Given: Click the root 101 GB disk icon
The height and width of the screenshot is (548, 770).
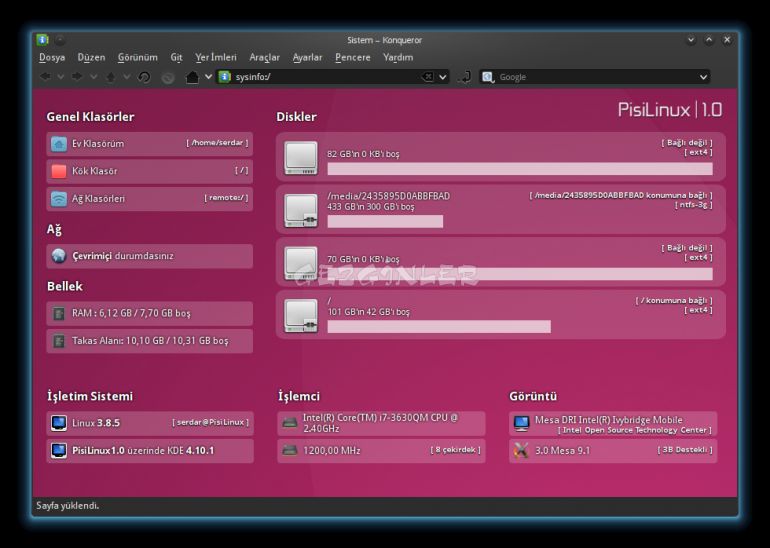Looking at the screenshot, I should [301, 316].
